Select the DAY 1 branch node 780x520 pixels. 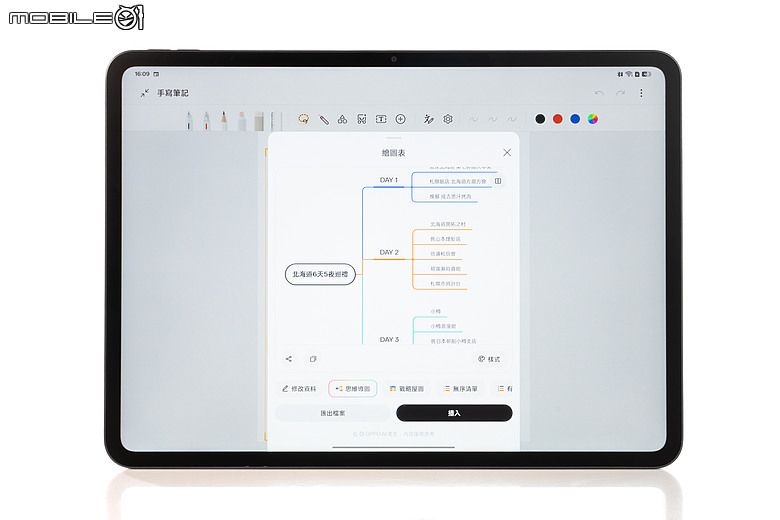point(389,180)
